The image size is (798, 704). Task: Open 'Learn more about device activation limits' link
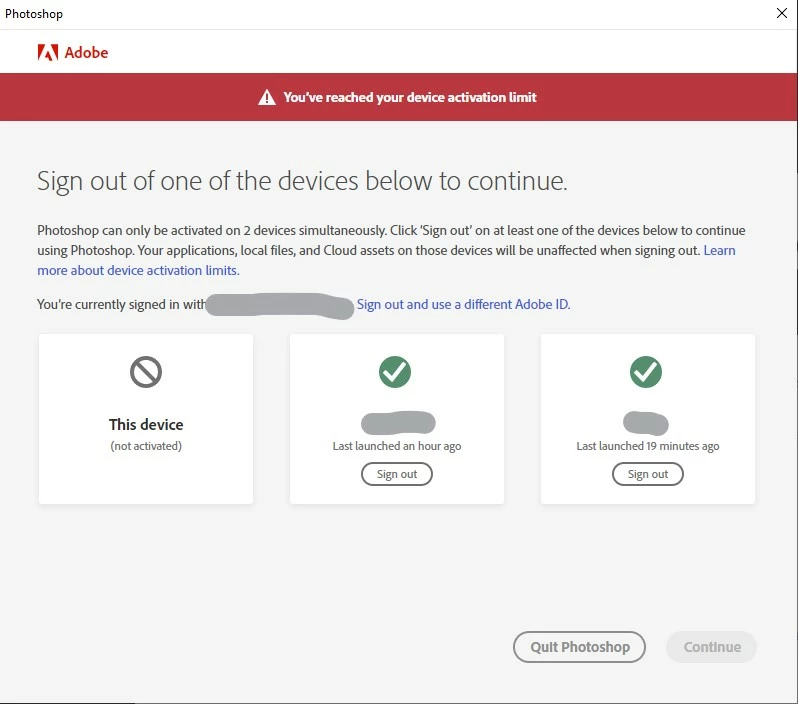pyautogui.click(x=138, y=270)
